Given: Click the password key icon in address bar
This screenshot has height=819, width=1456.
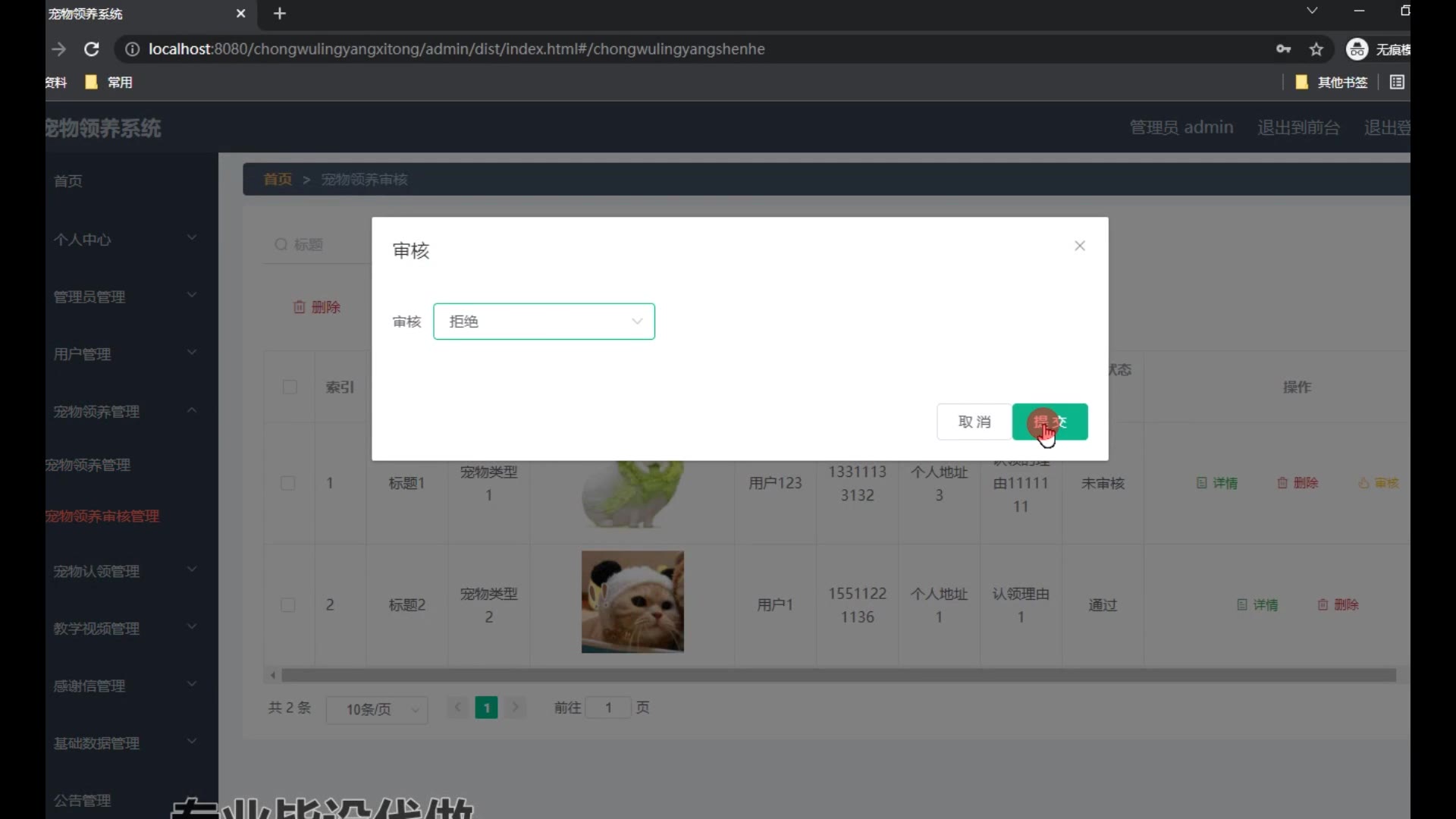Looking at the screenshot, I should pos(1283,49).
